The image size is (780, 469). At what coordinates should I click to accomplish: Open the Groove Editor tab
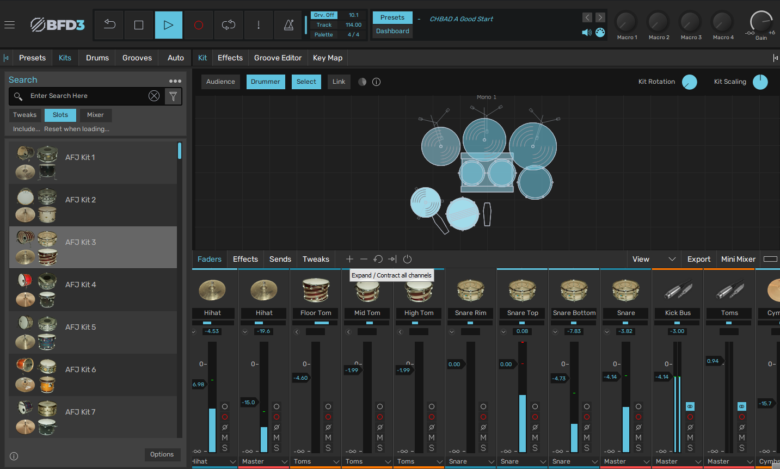point(278,58)
